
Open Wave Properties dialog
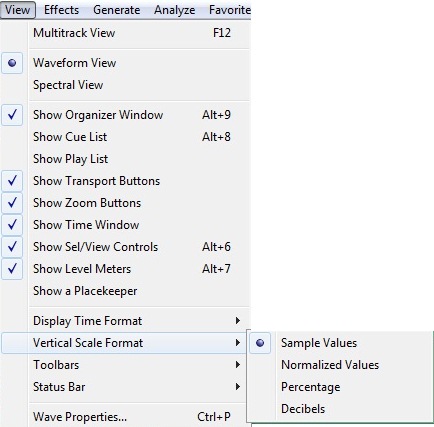[x=126, y=417]
